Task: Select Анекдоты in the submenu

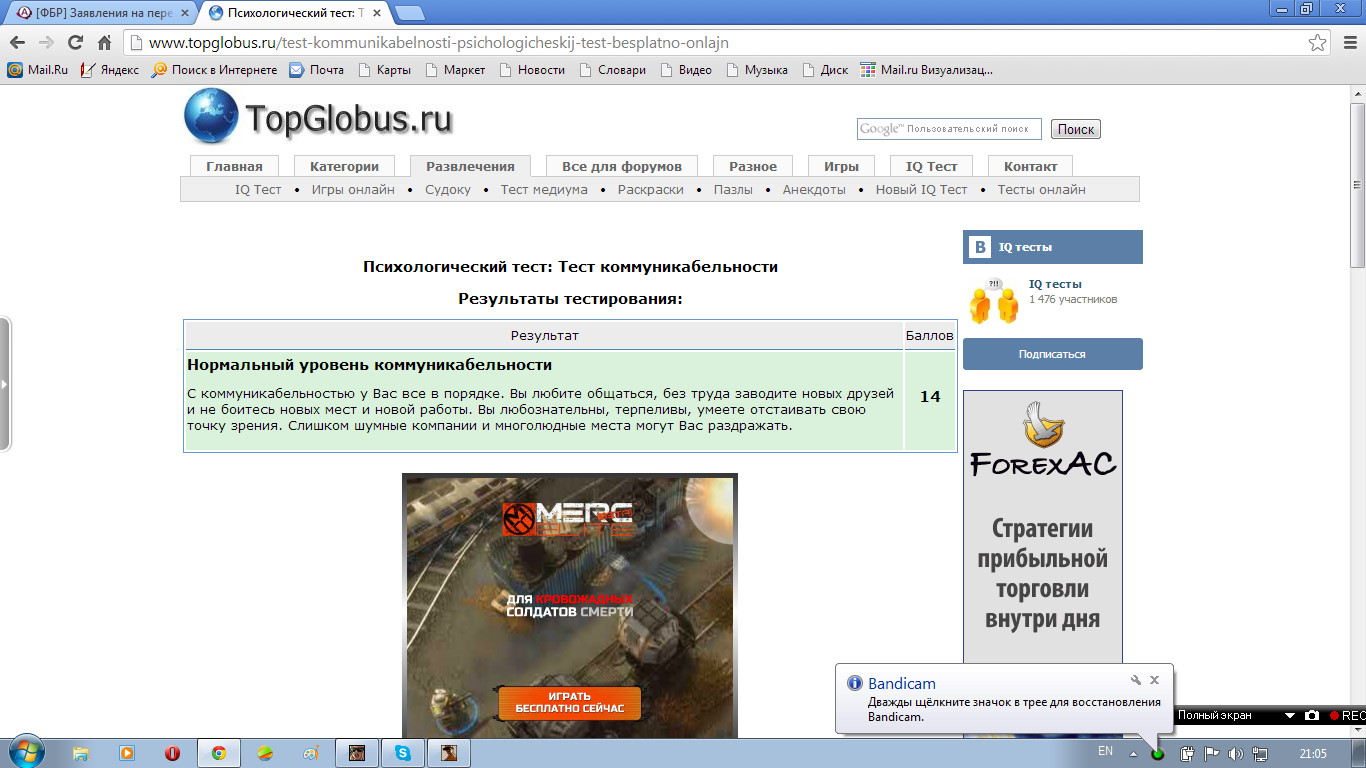Action: 814,189
